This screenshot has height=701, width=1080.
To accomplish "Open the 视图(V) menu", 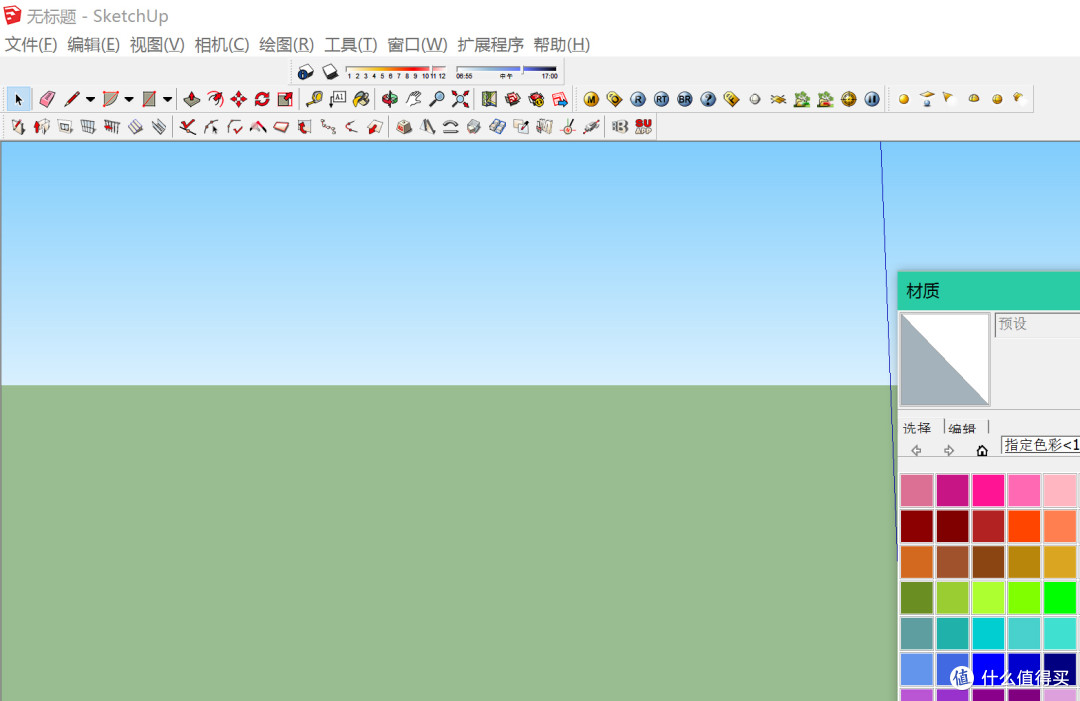I will coord(157,45).
